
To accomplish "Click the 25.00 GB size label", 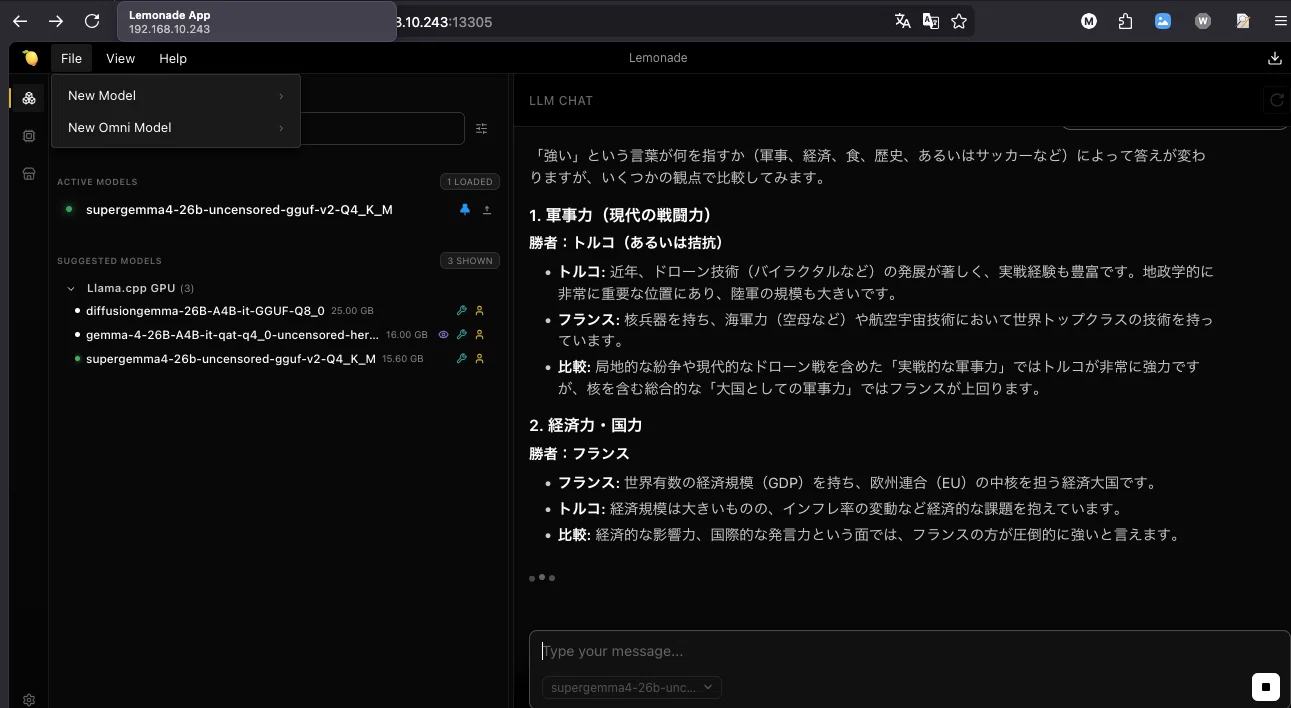I will (x=352, y=311).
